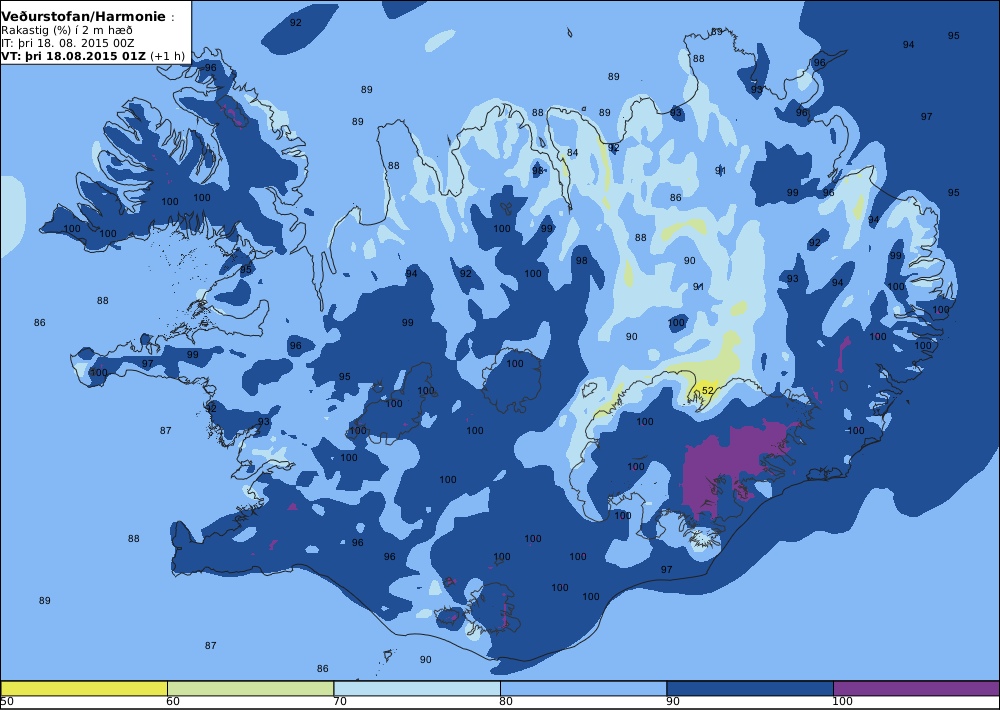Select the medium blue 80–90 legend swatch
Image resolution: width=1000 pixels, height=710 pixels.
(x=584, y=688)
